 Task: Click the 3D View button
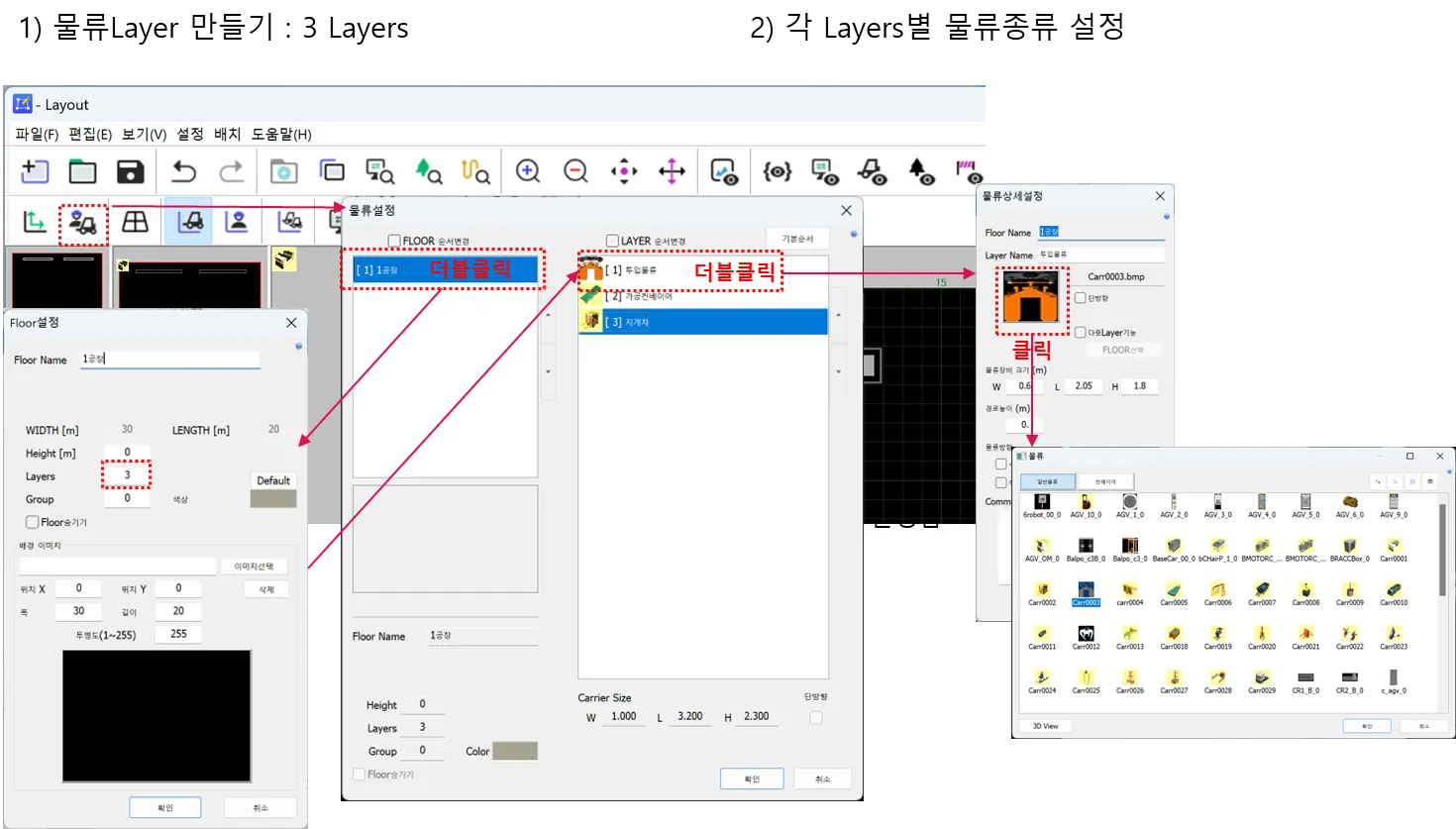(x=1045, y=726)
